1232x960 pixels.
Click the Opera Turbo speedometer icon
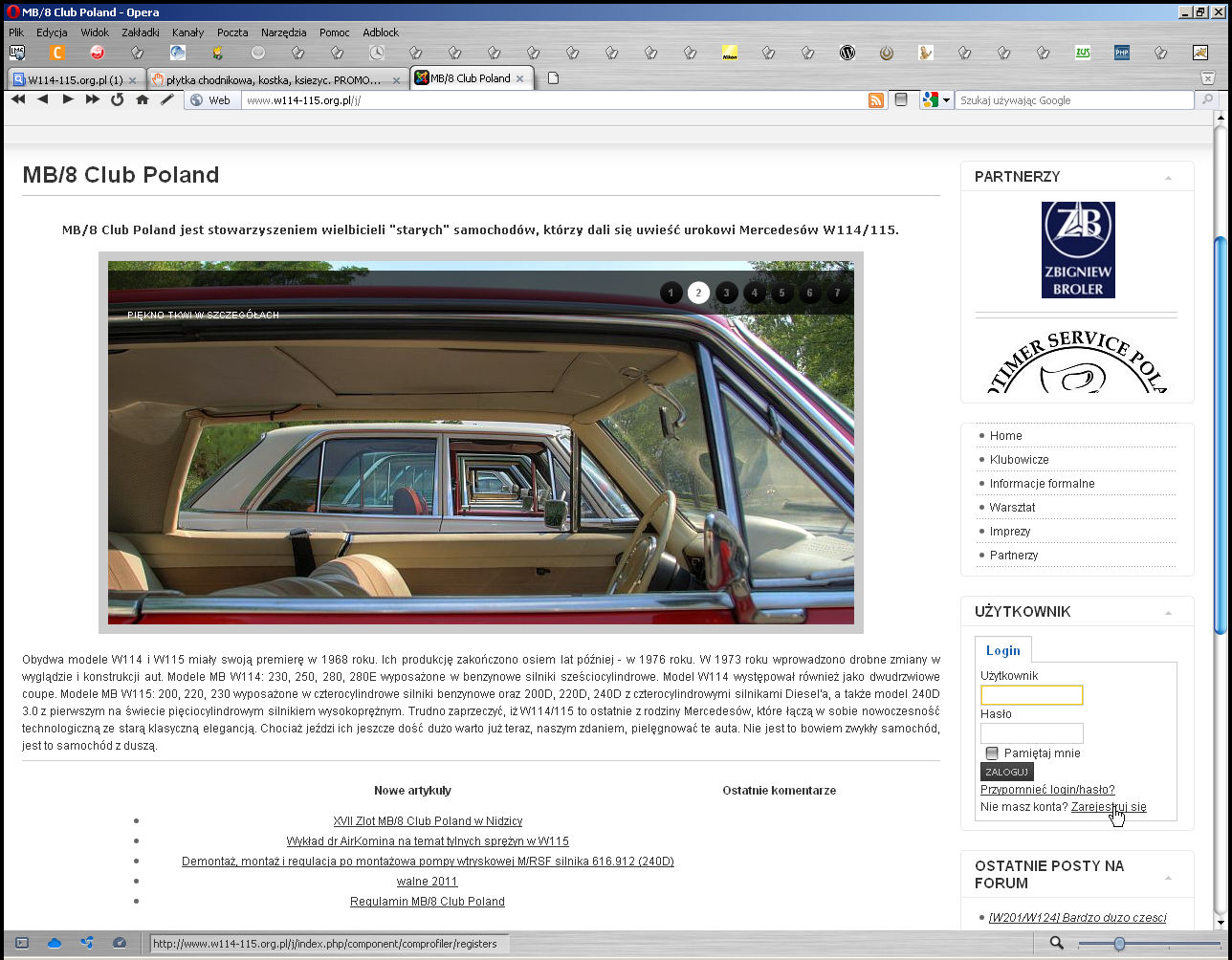[120, 943]
